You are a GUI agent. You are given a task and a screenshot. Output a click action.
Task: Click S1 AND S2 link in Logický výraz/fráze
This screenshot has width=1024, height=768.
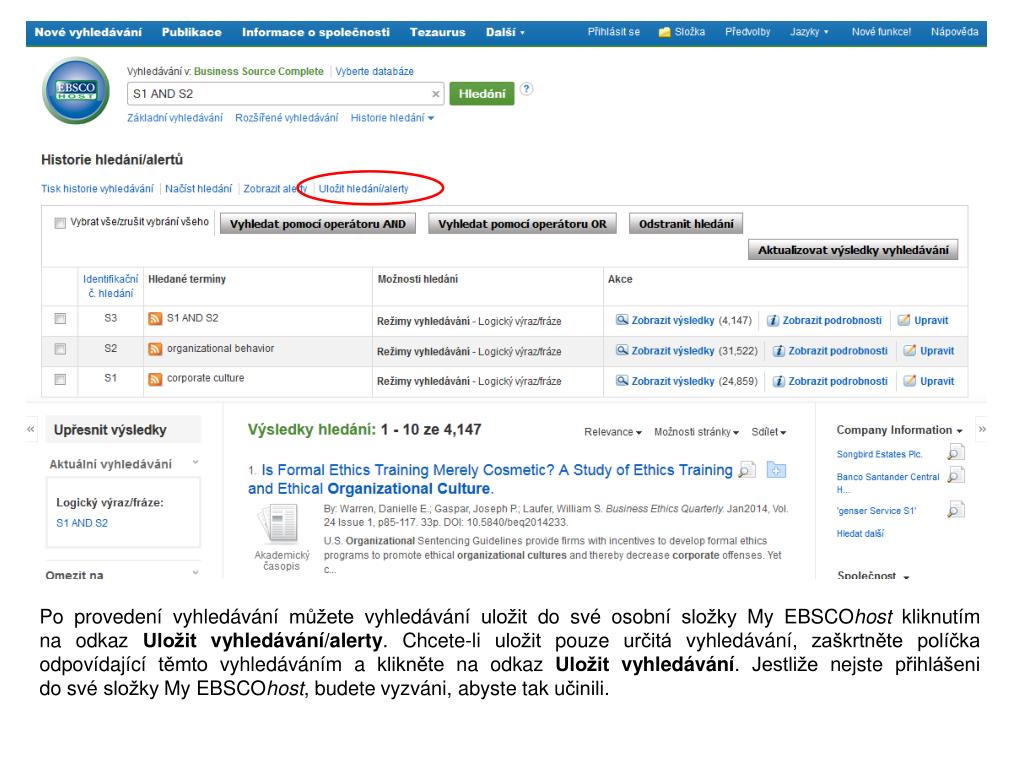coord(82,523)
